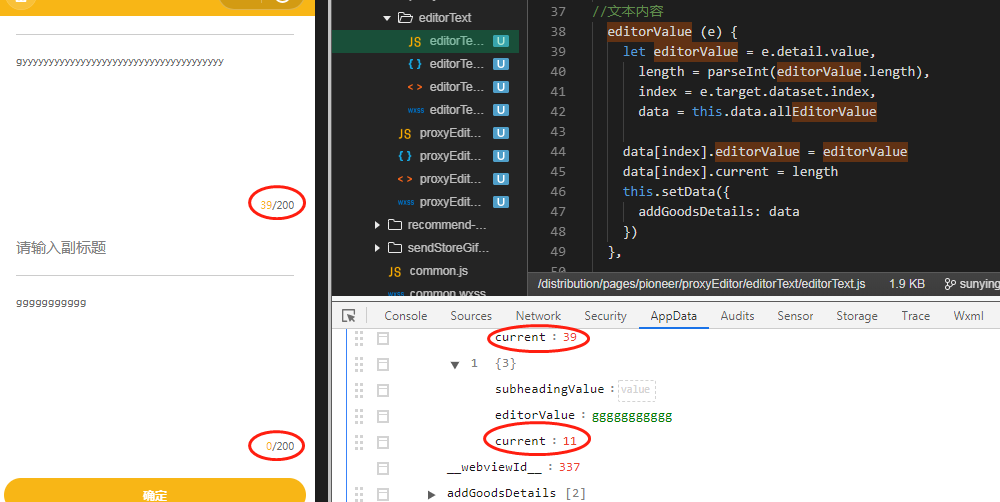The image size is (1000, 502).
Task: Click the sendStoreGif folder icon
Action: (395, 247)
